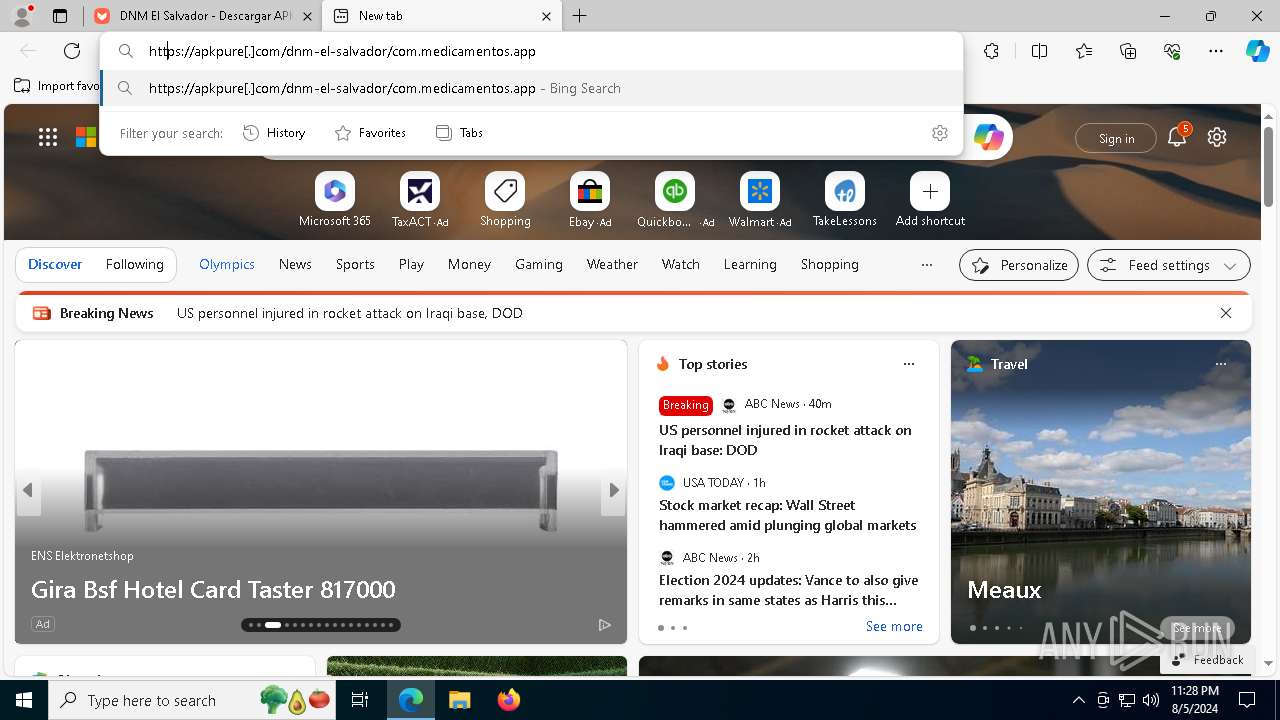Click the Sign in button
Viewport: 1280px width, 720px height.
(1116, 139)
